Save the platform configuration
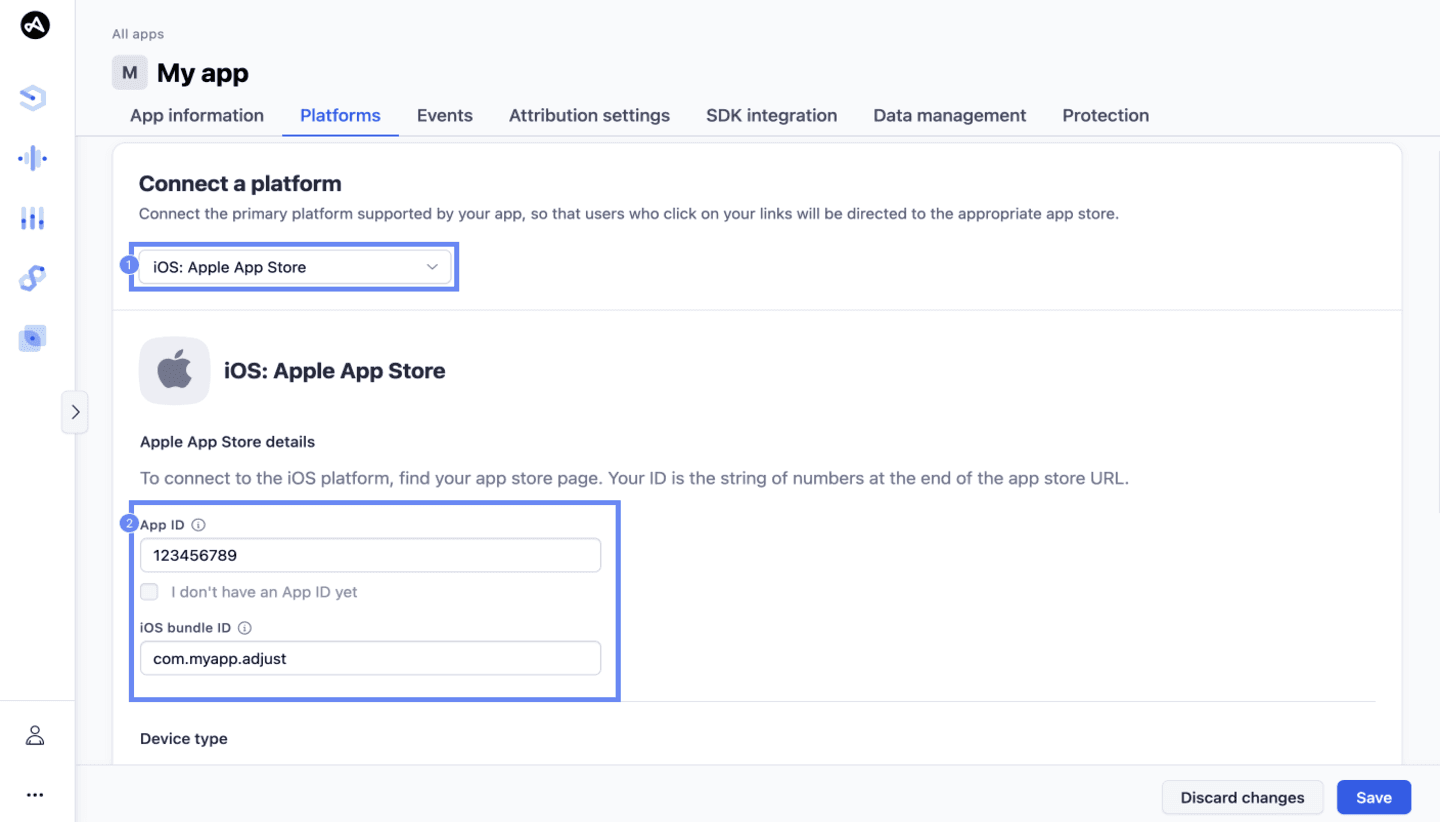Screen dimensions: 1440x822 1373,797
